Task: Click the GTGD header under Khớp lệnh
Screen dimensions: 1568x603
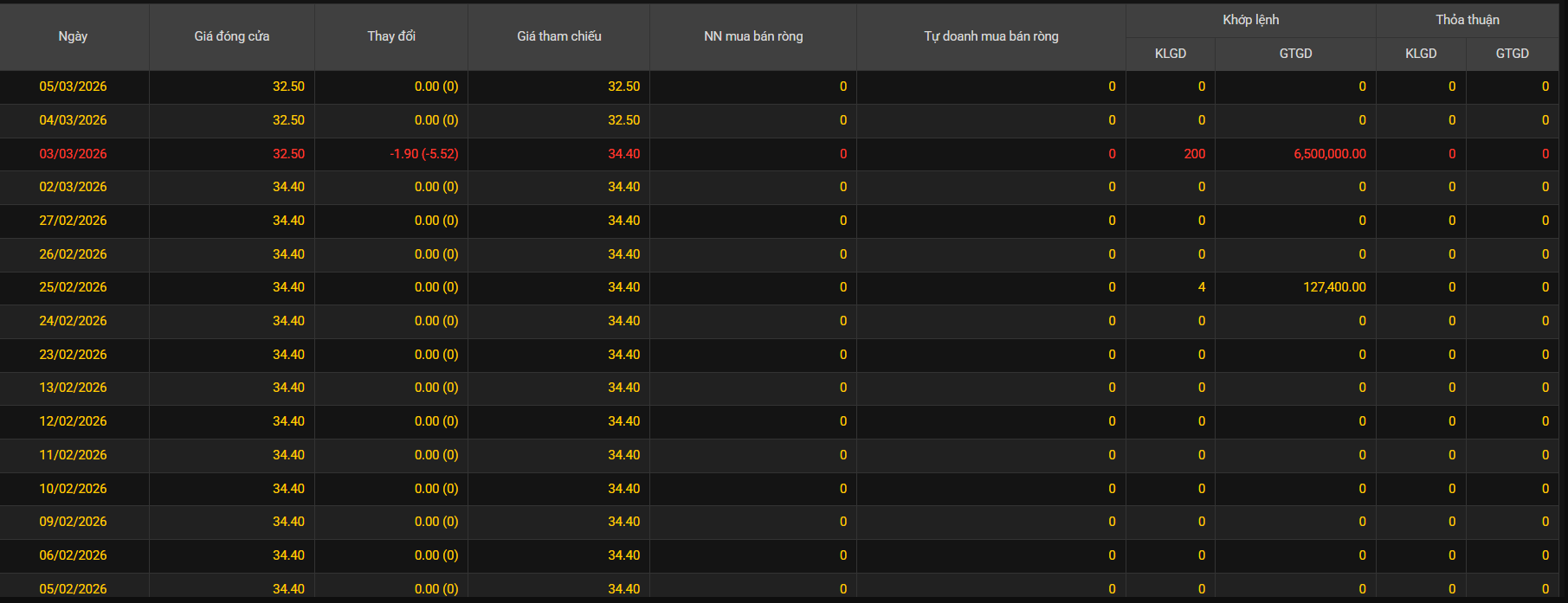Action: point(1295,54)
